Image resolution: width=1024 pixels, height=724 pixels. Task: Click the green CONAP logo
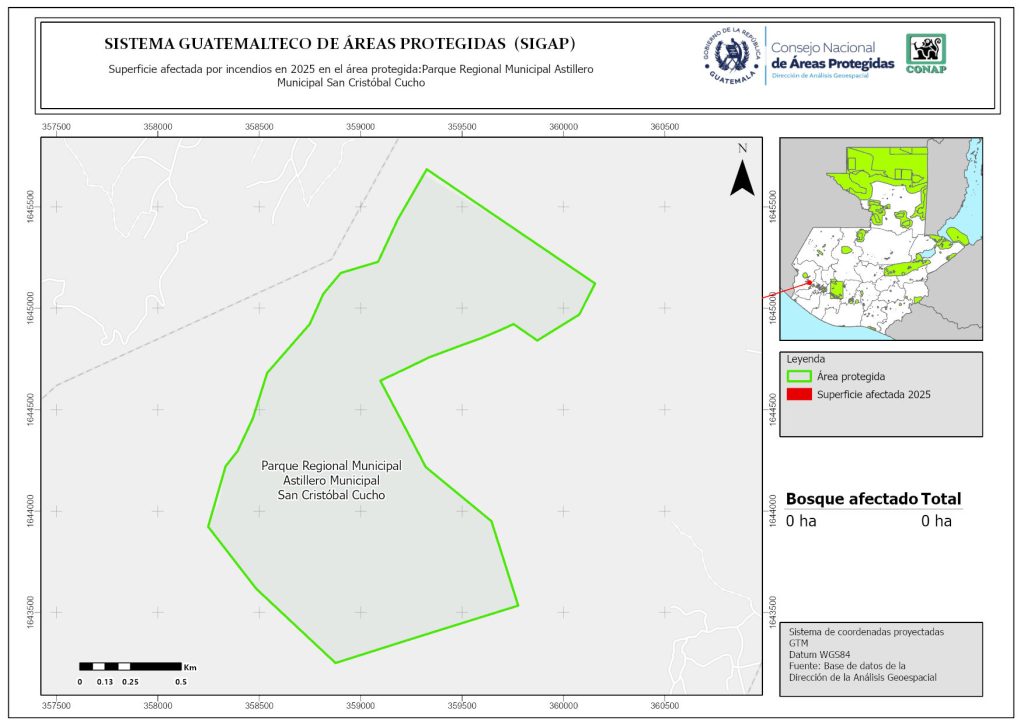925,54
